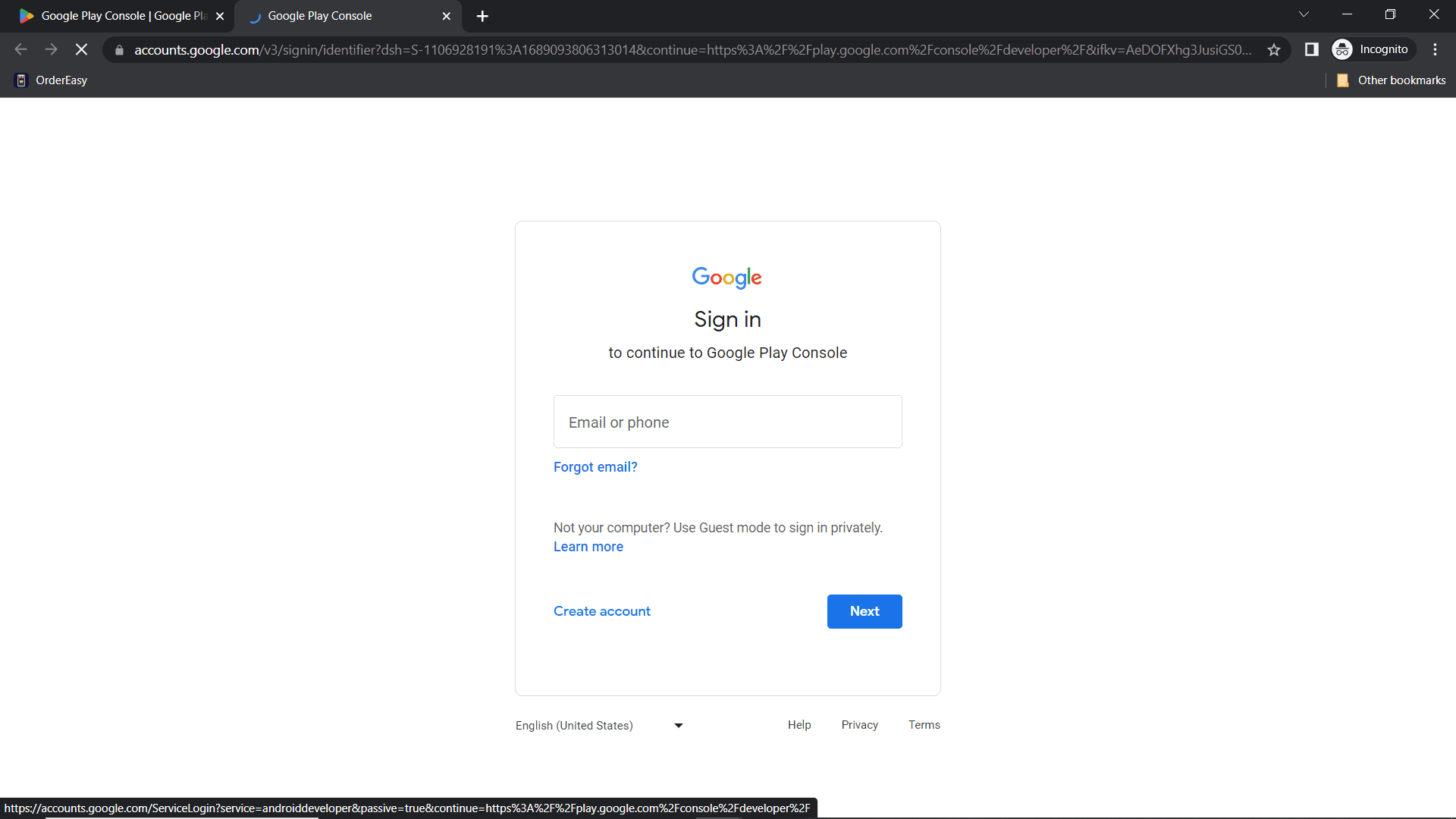Image resolution: width=1456 pixels, height=819 pixels.
Task: Switch to first Google Play Console tab
Action: (114, 16)
